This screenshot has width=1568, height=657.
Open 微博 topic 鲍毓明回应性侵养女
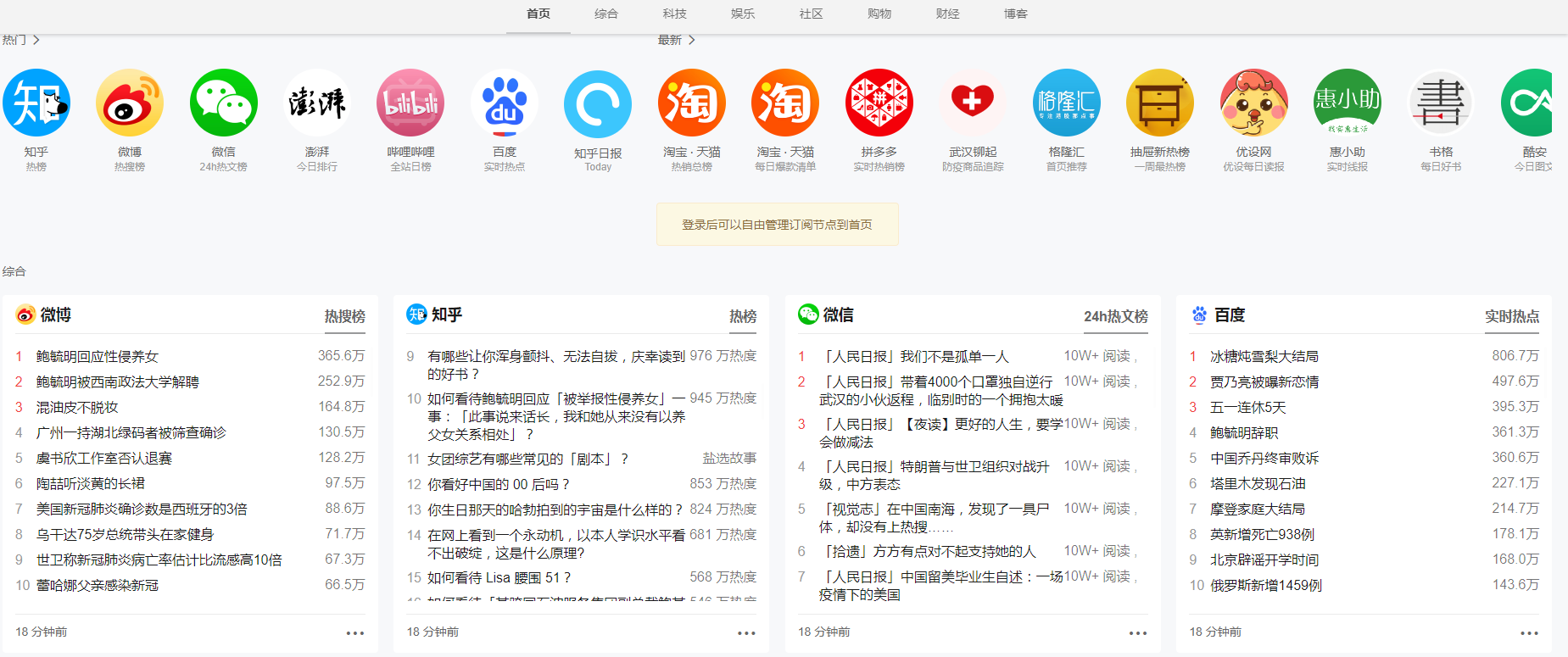[97, 357]
